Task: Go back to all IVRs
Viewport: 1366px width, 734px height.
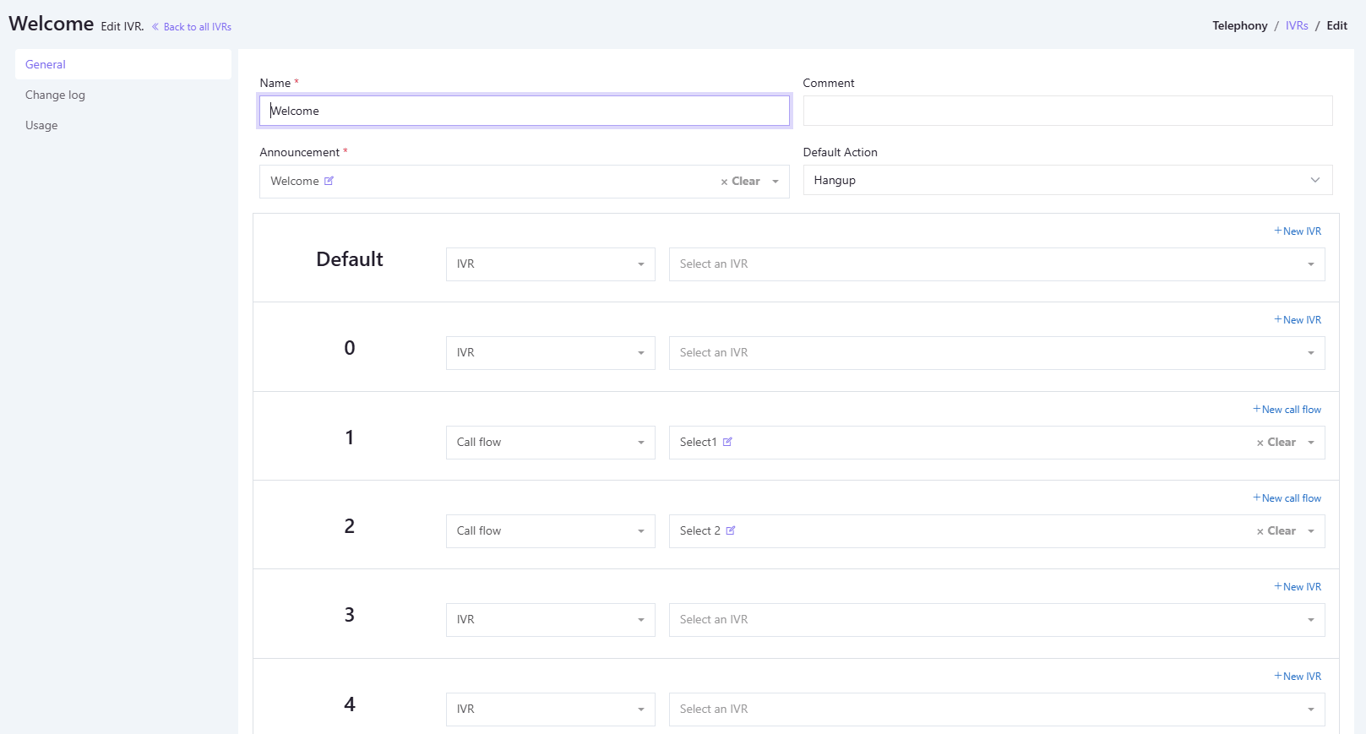Action: [192, 27]
